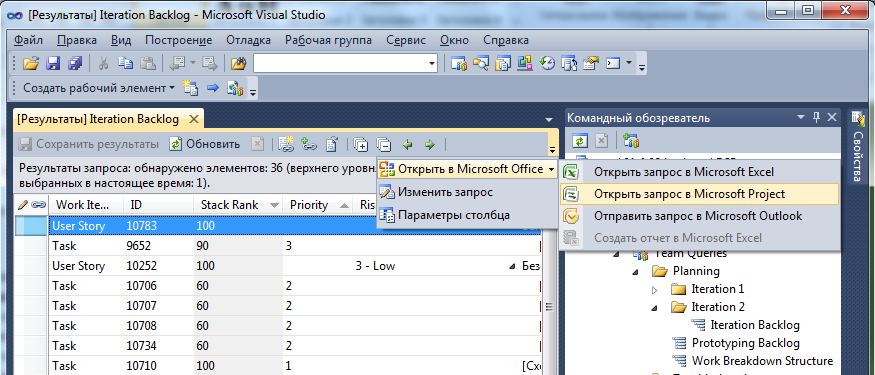The image size is (875, 375).
Task: Click the Paste clipboard icon
Action: (147, 64)
